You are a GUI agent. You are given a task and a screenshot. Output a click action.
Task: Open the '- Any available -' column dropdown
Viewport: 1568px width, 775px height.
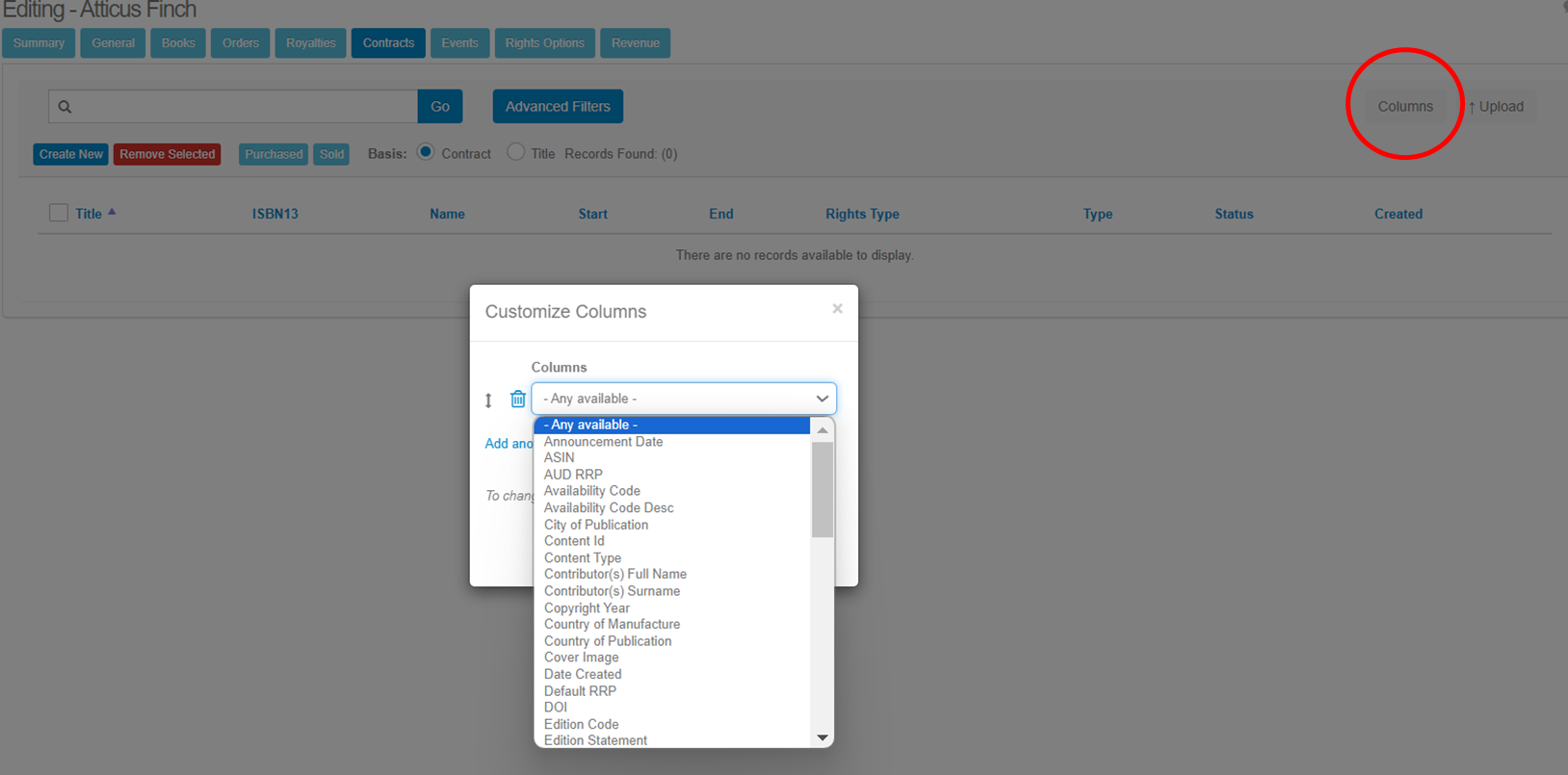pos(684,399)
